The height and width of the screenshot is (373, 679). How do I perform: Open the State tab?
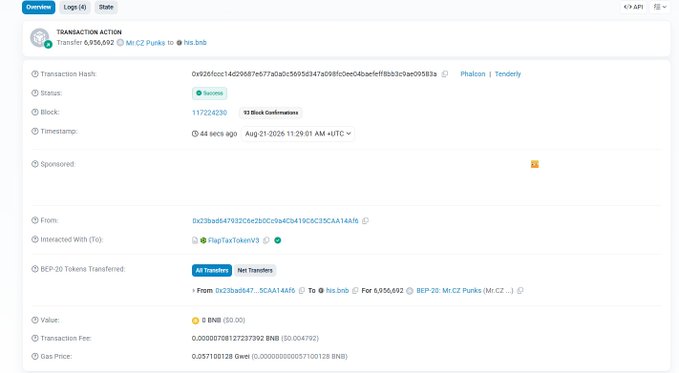106,7
